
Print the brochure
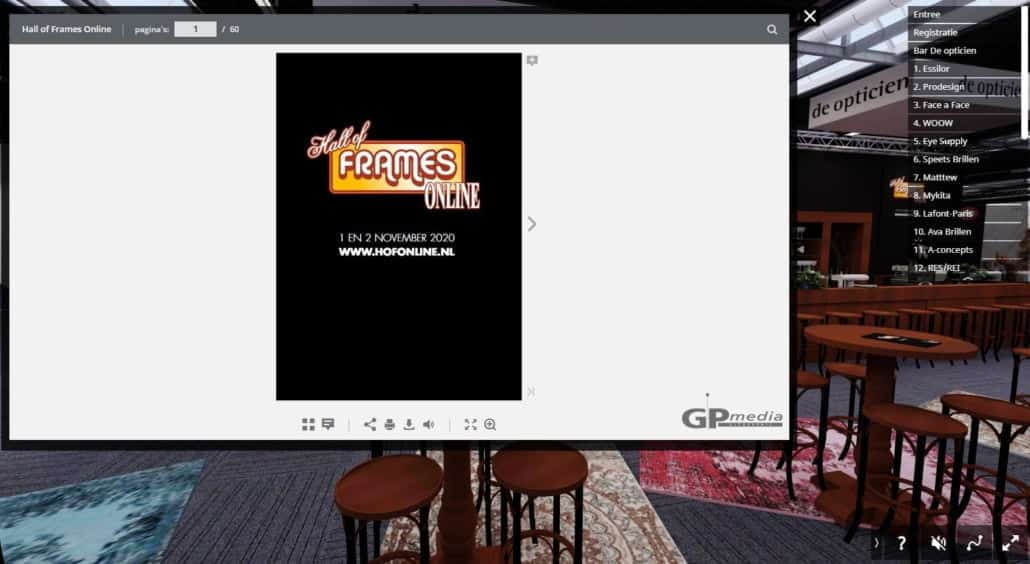click(390, 425)
